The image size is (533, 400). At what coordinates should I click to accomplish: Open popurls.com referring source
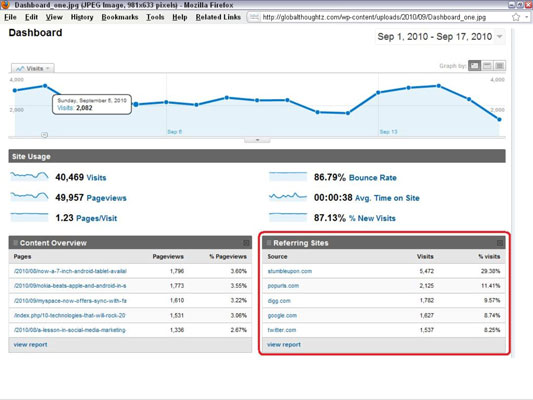(x=283, y=285)
